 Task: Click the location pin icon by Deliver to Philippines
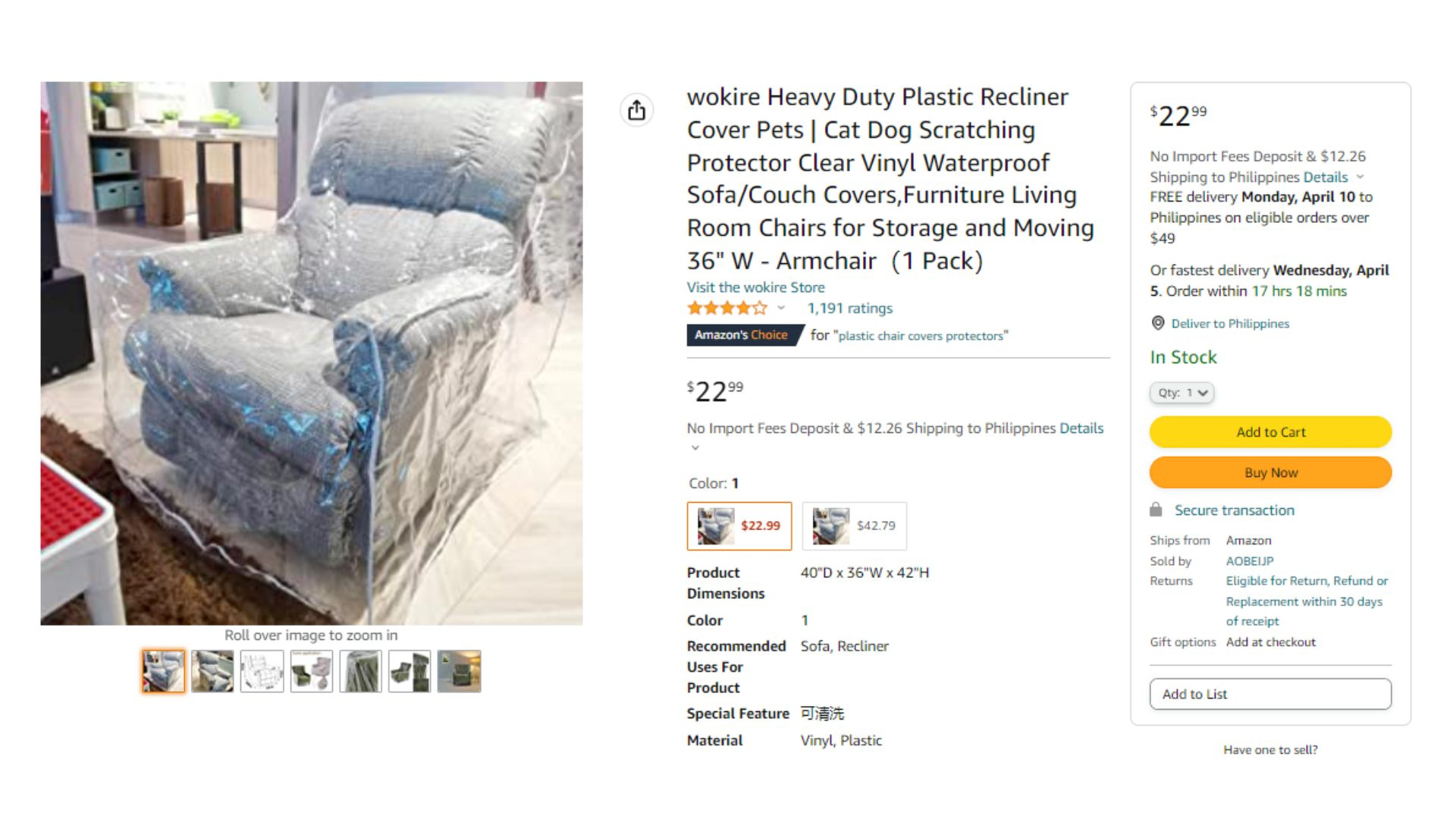(1158, 323)
